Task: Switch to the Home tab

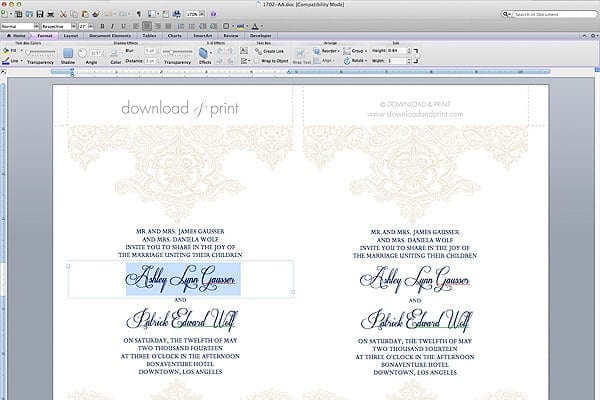Action: tap(16, 36)
